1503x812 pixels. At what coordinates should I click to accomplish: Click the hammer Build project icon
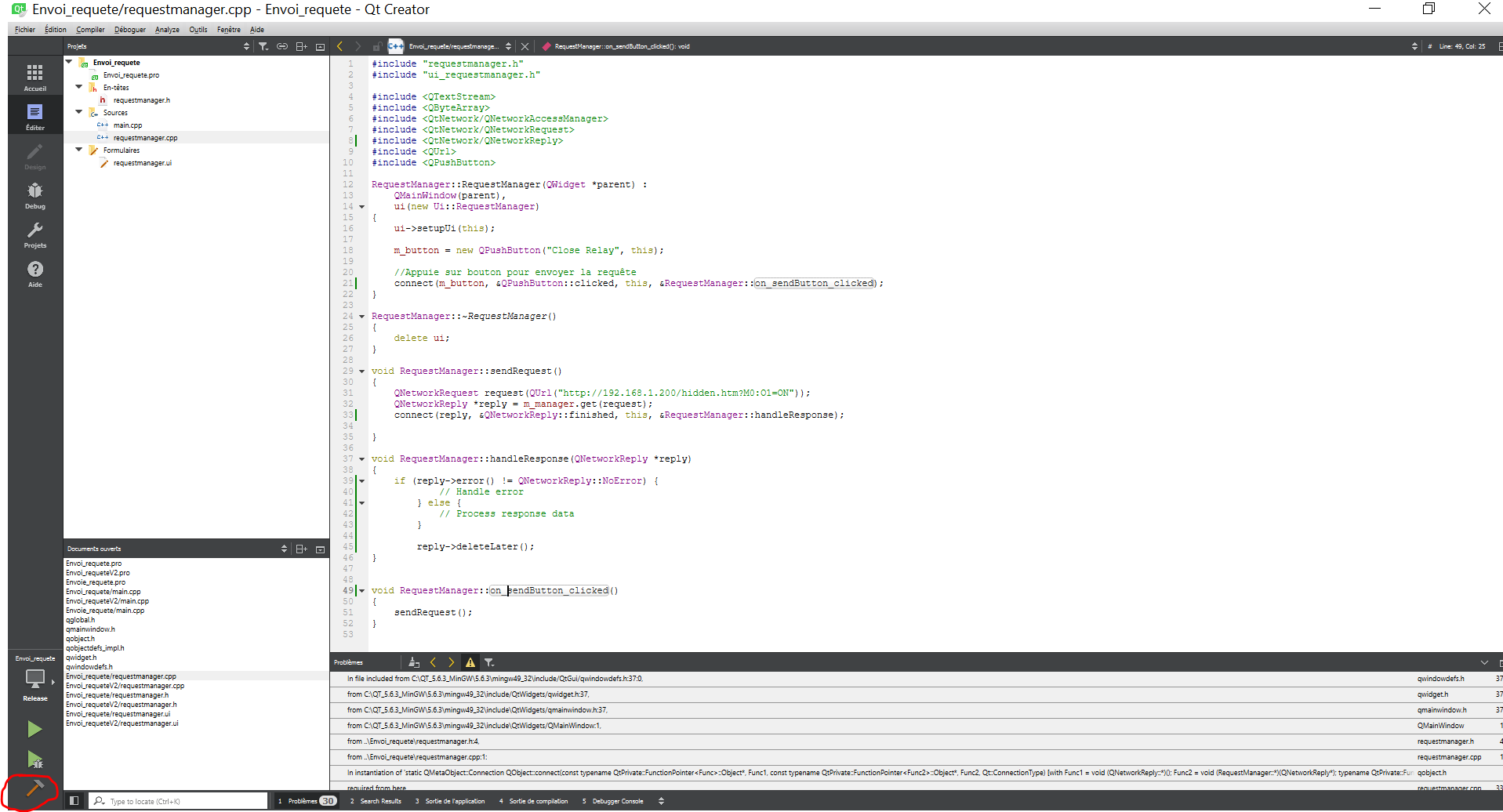(x=34, y=788)
